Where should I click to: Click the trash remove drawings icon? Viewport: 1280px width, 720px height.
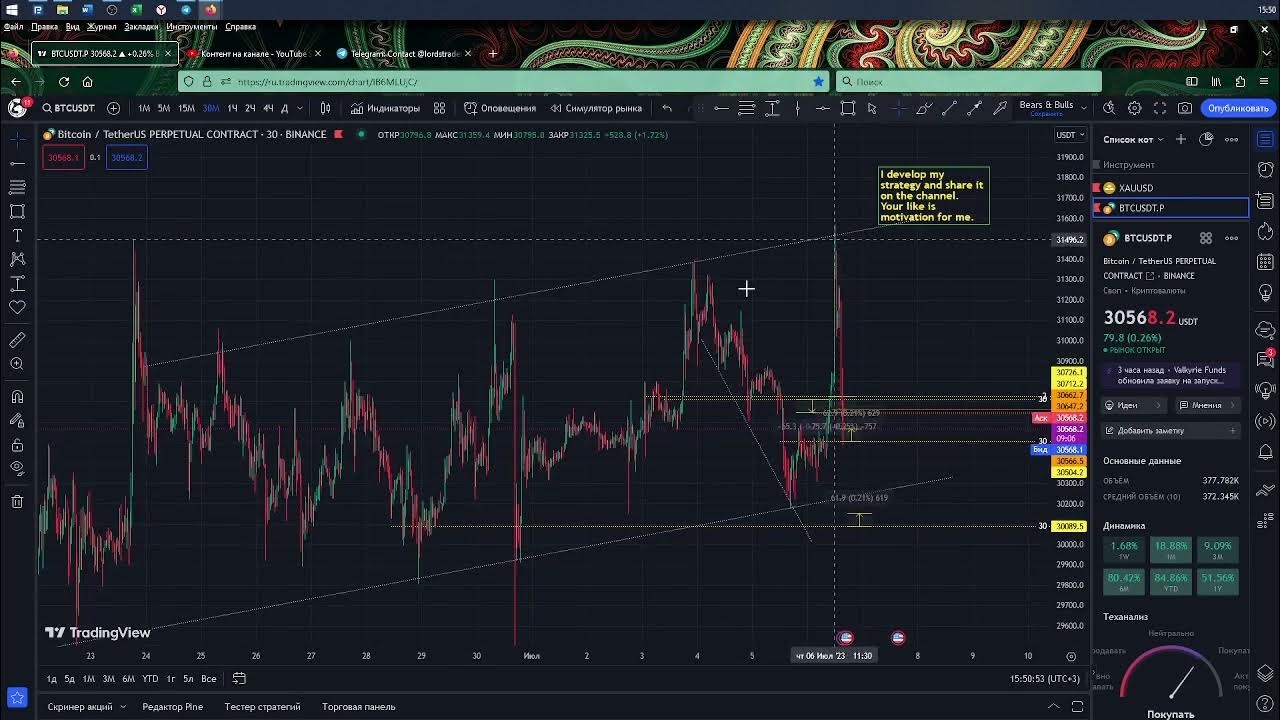click(17, 501)
